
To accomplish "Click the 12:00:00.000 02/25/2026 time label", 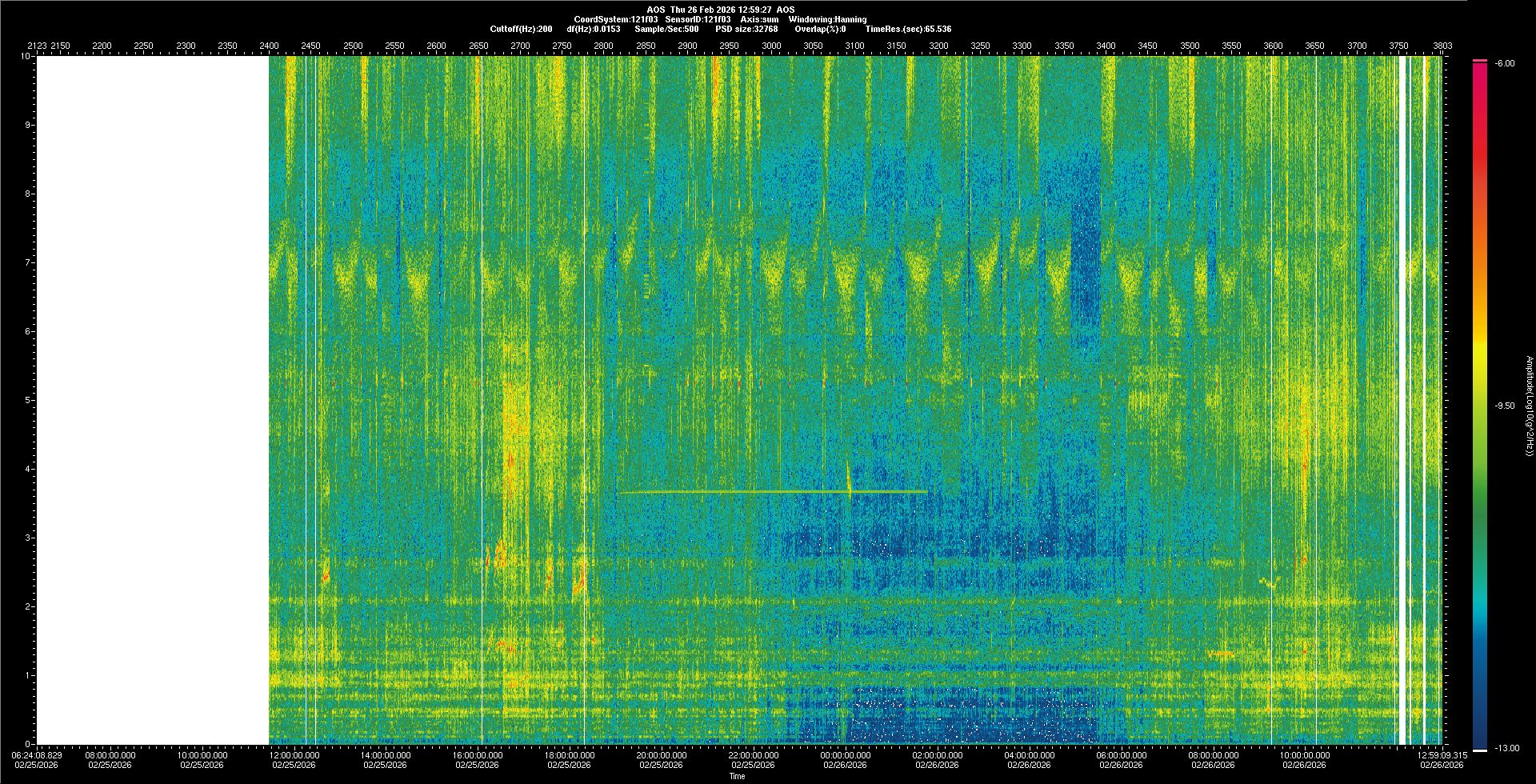I will [294, 759].
